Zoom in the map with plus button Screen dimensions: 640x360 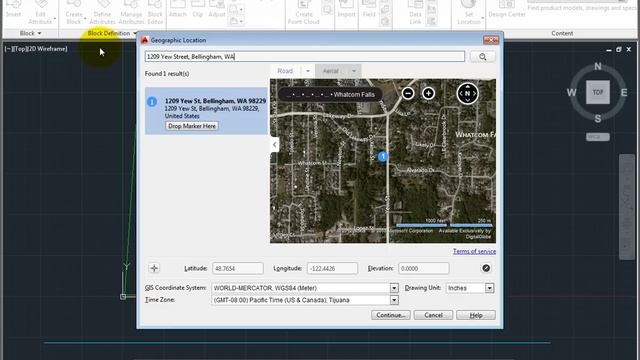(428, 93)
